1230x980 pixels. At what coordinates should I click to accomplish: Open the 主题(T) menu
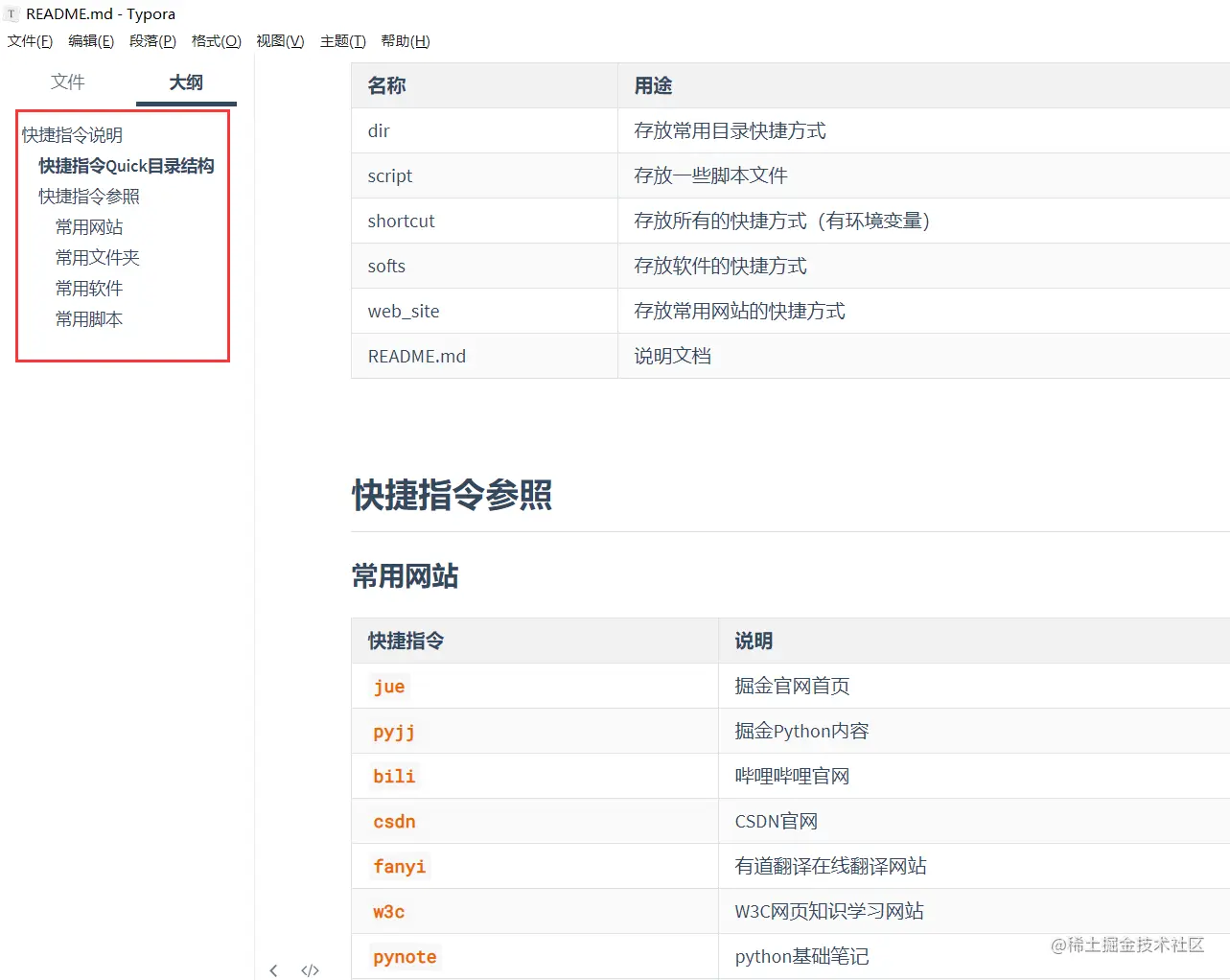click(x=342, y=40)
